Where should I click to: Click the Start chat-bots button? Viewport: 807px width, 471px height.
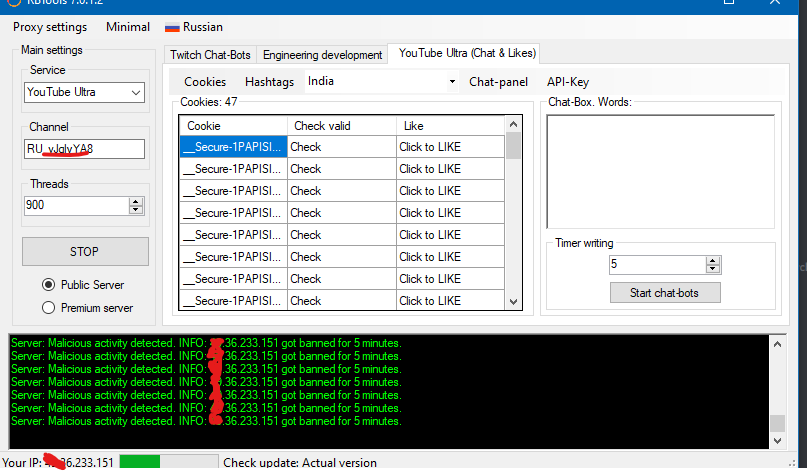665,293
